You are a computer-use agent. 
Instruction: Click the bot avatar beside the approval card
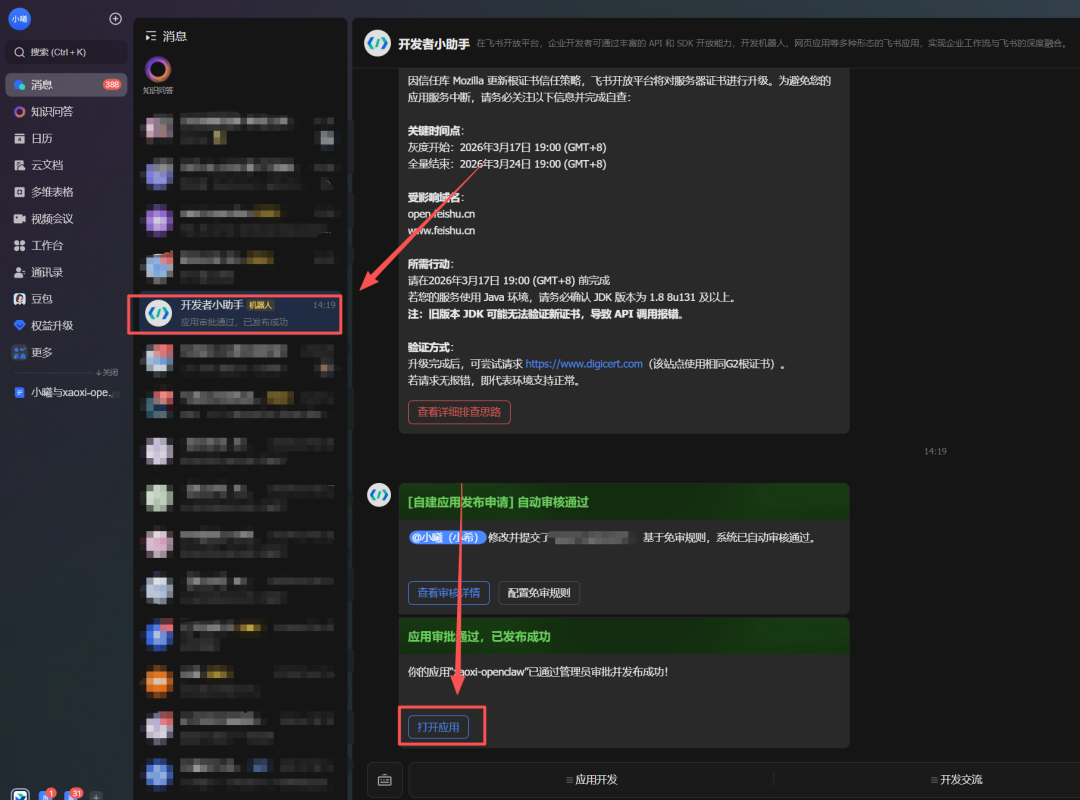(x=379, y=495)
